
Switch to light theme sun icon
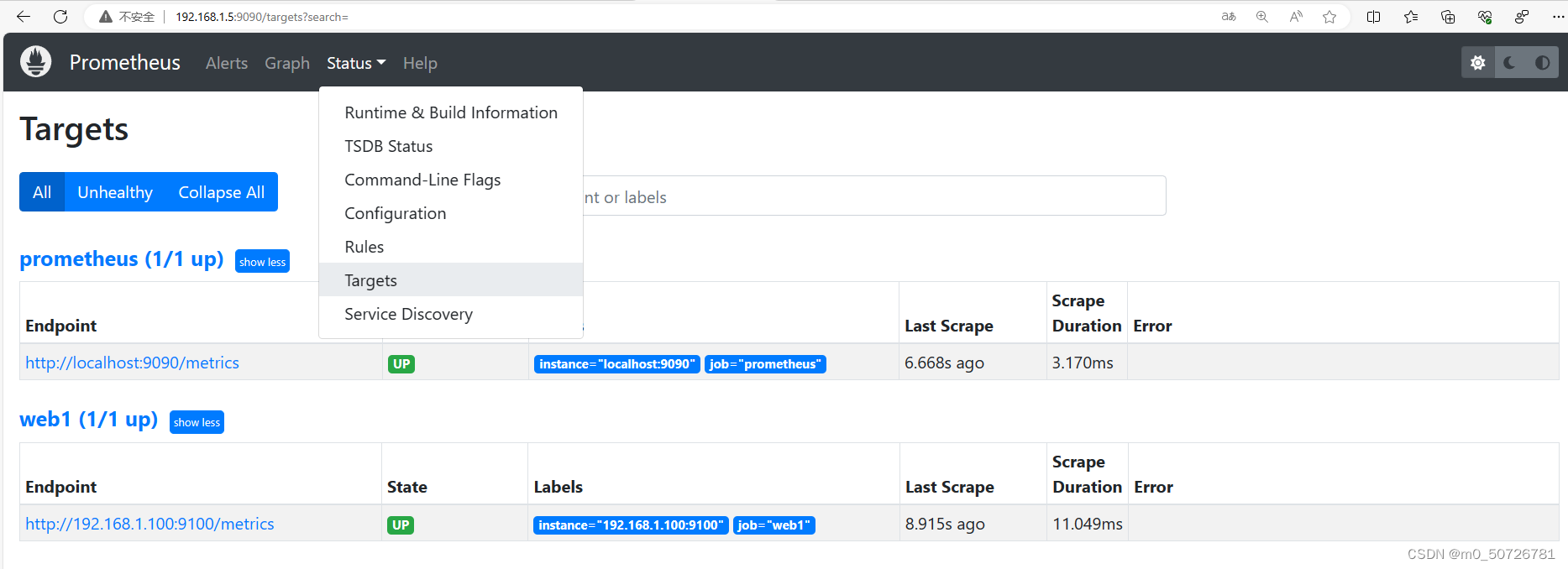[1478, 63]
